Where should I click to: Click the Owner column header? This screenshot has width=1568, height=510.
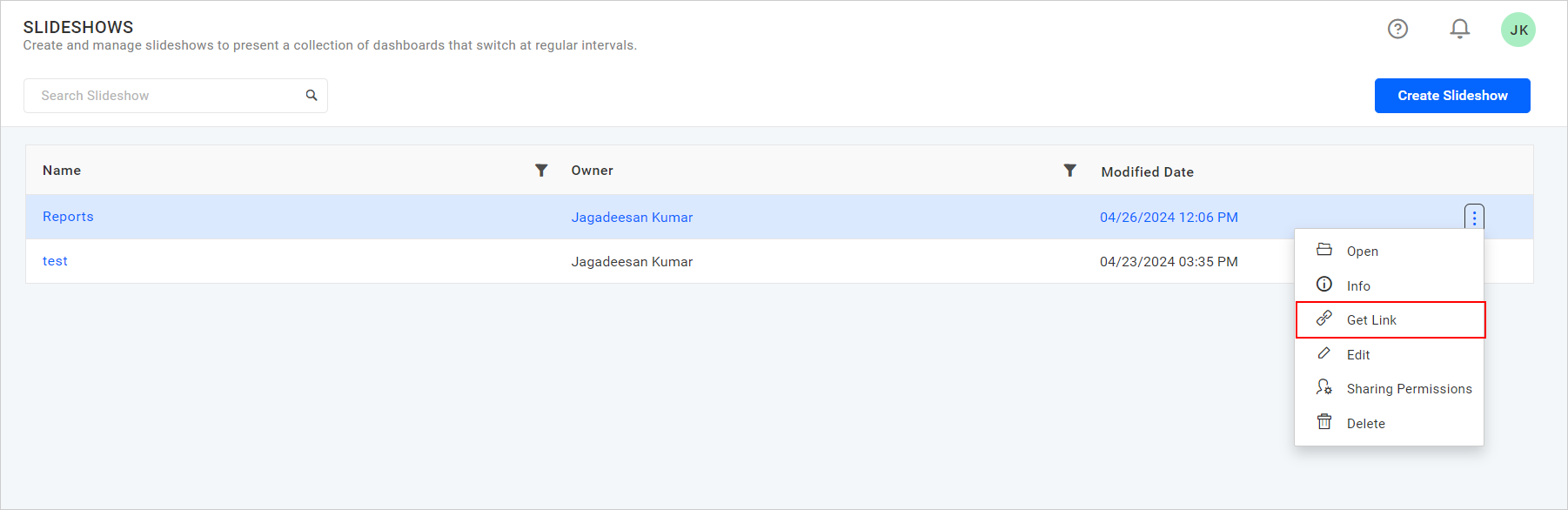coord(592,171)
